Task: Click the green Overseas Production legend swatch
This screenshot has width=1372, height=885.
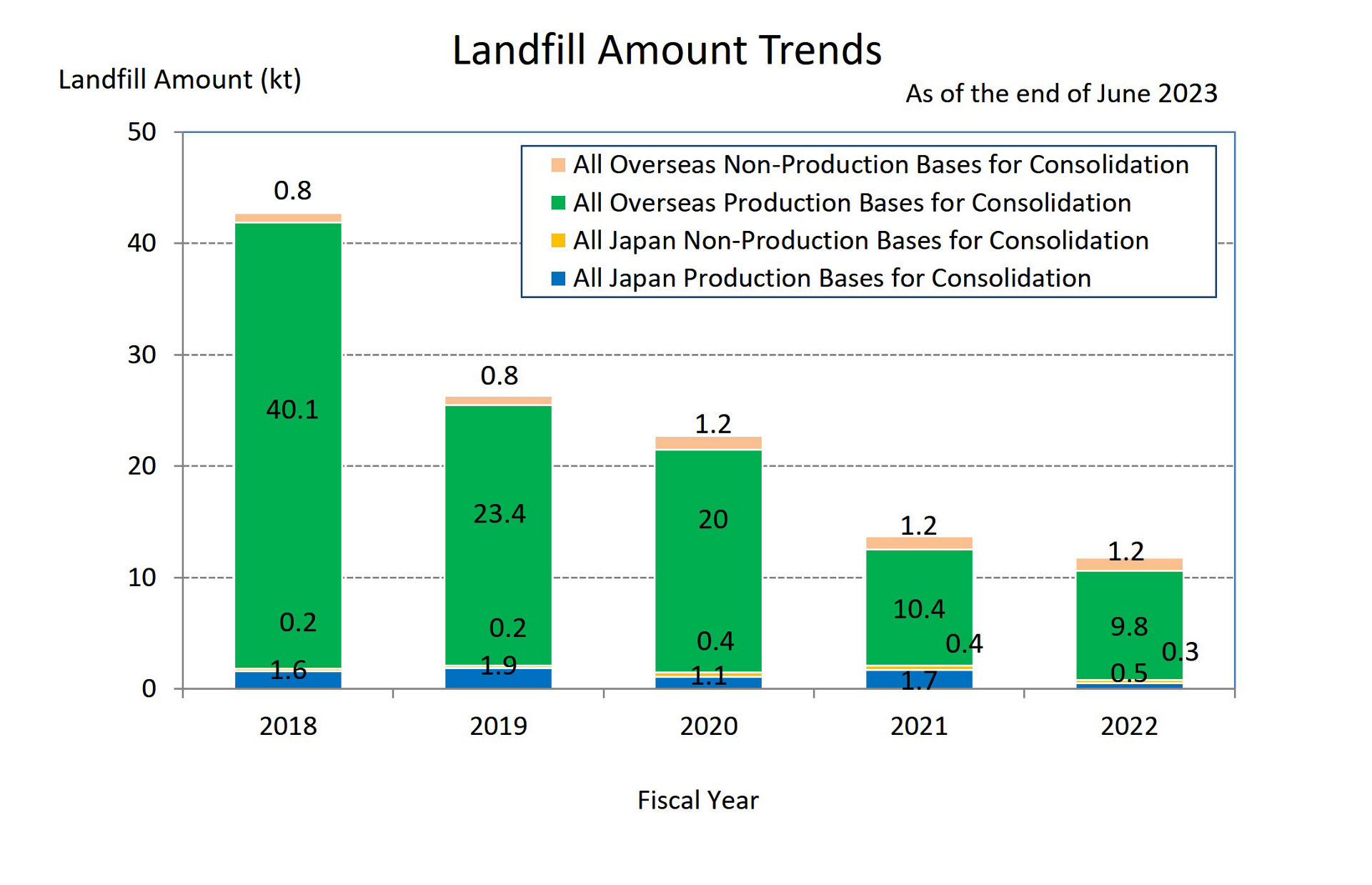Action: [558, 203]
